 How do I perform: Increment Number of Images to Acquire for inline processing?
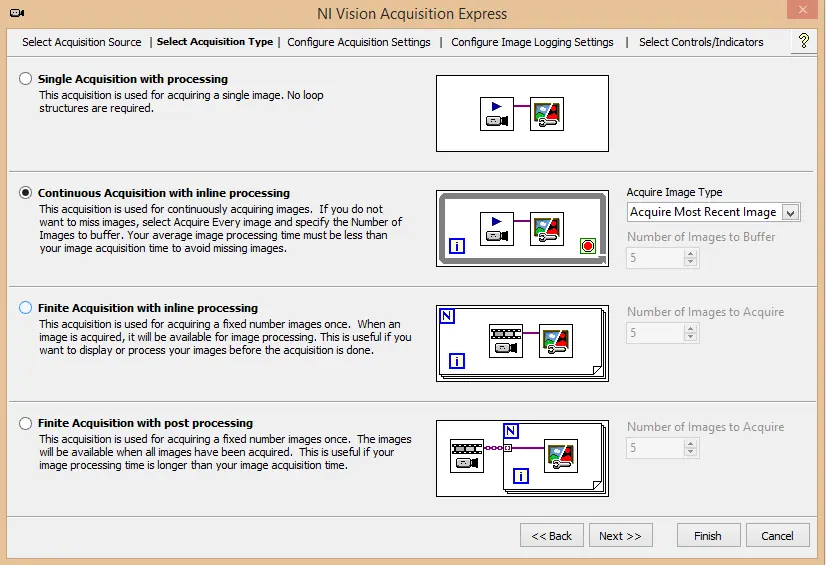point(691,329)
